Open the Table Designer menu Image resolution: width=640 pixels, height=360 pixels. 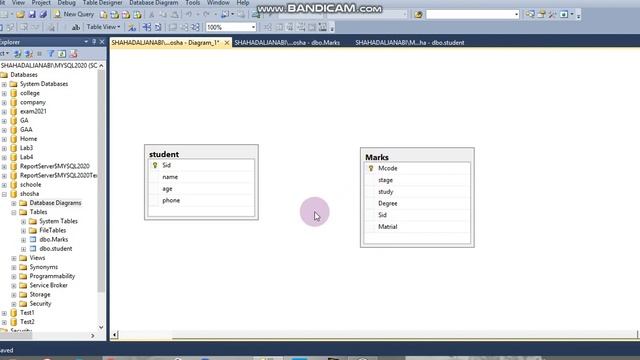tap(102, 3)
